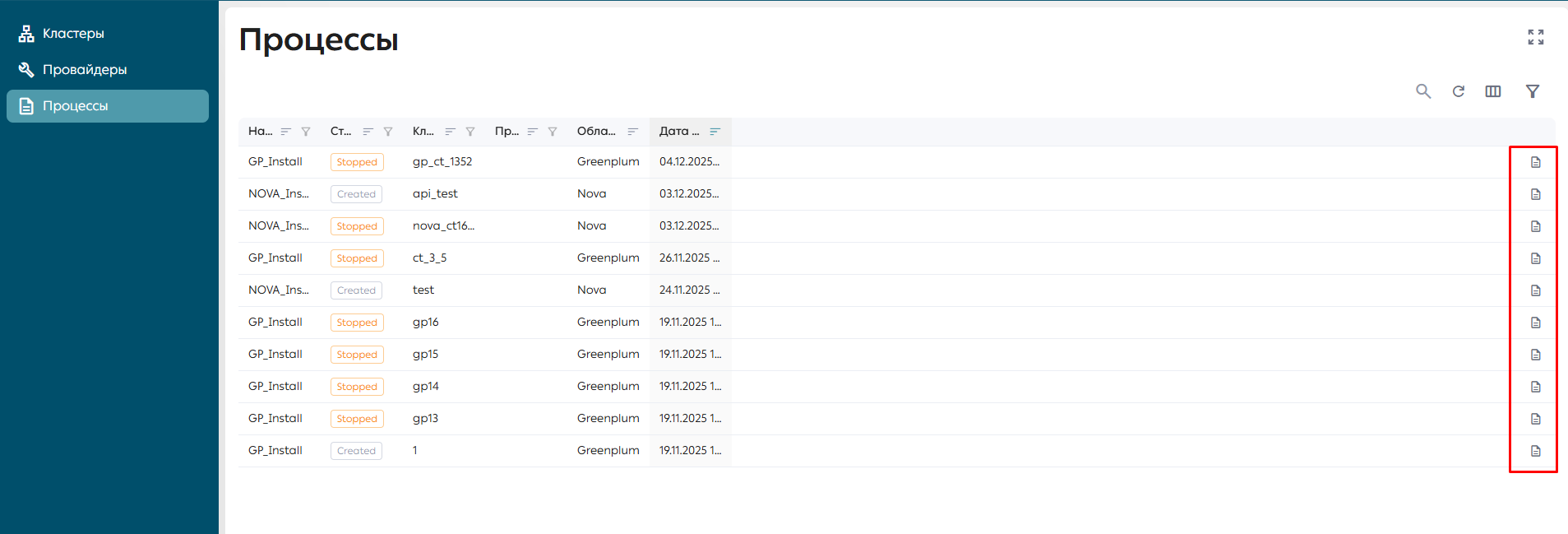Select cluster name gp13
Image resolution: width=1568 pixels, height=534 pixels.
(x=425, y=419)
